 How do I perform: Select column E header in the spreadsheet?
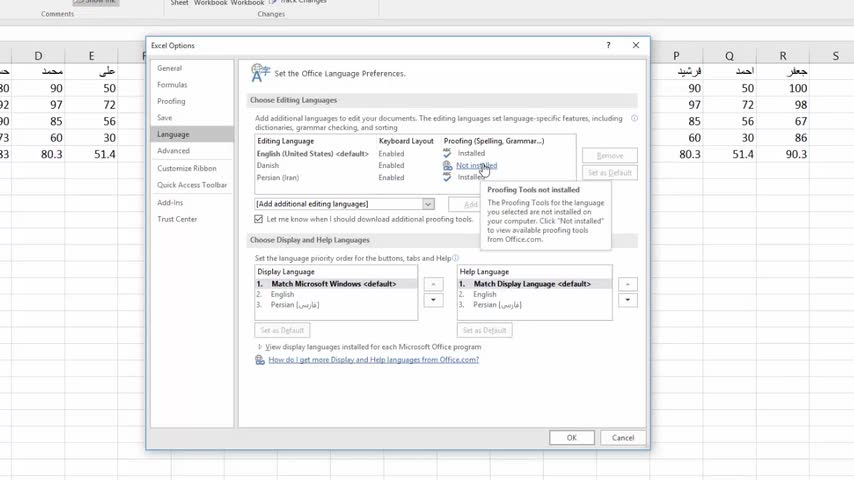click(x=91, y=56)
